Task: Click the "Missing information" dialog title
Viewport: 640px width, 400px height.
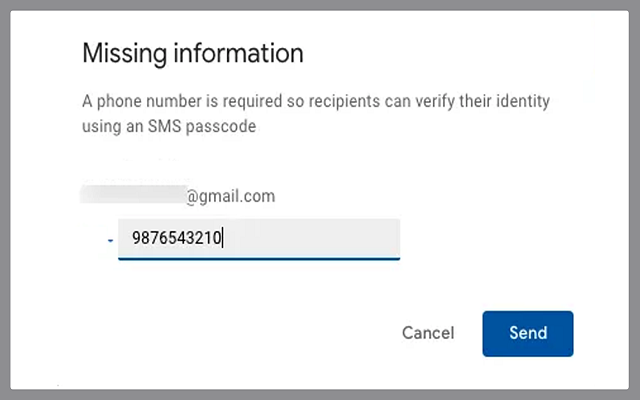Action: [192, 52]
